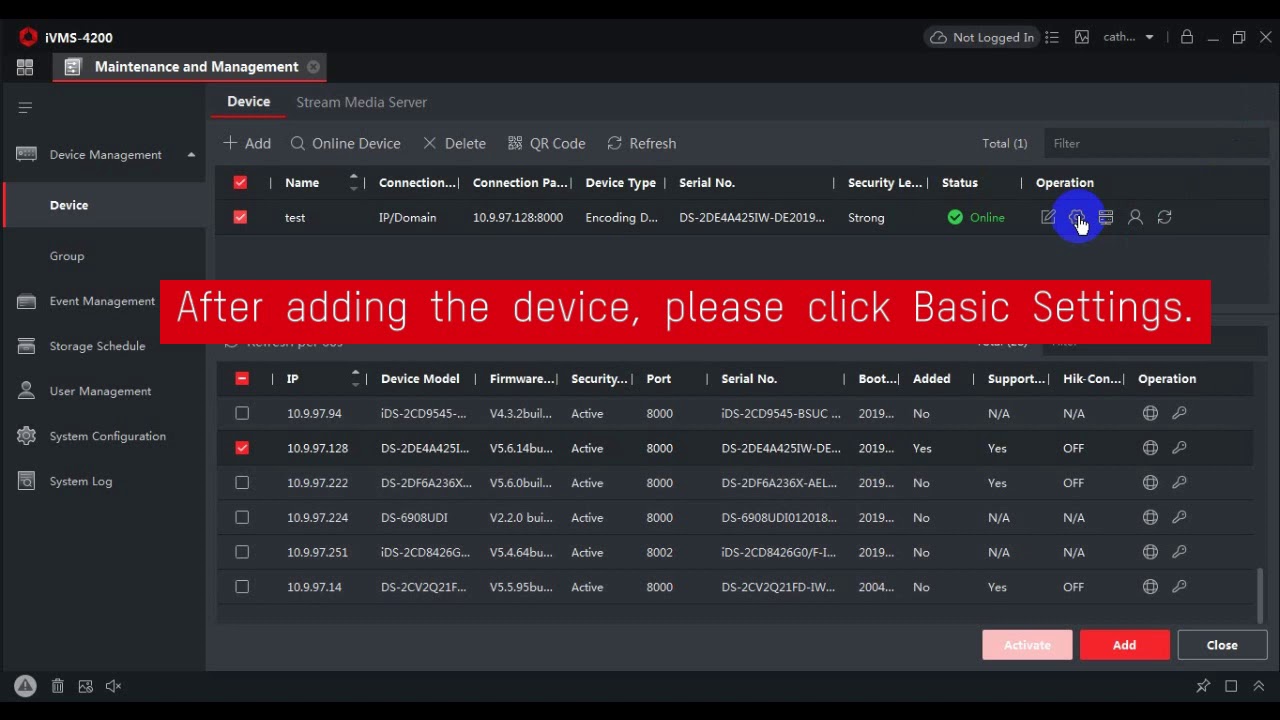Open online user icon for test device
1280x720 pixels.
tap(1135, 217)
